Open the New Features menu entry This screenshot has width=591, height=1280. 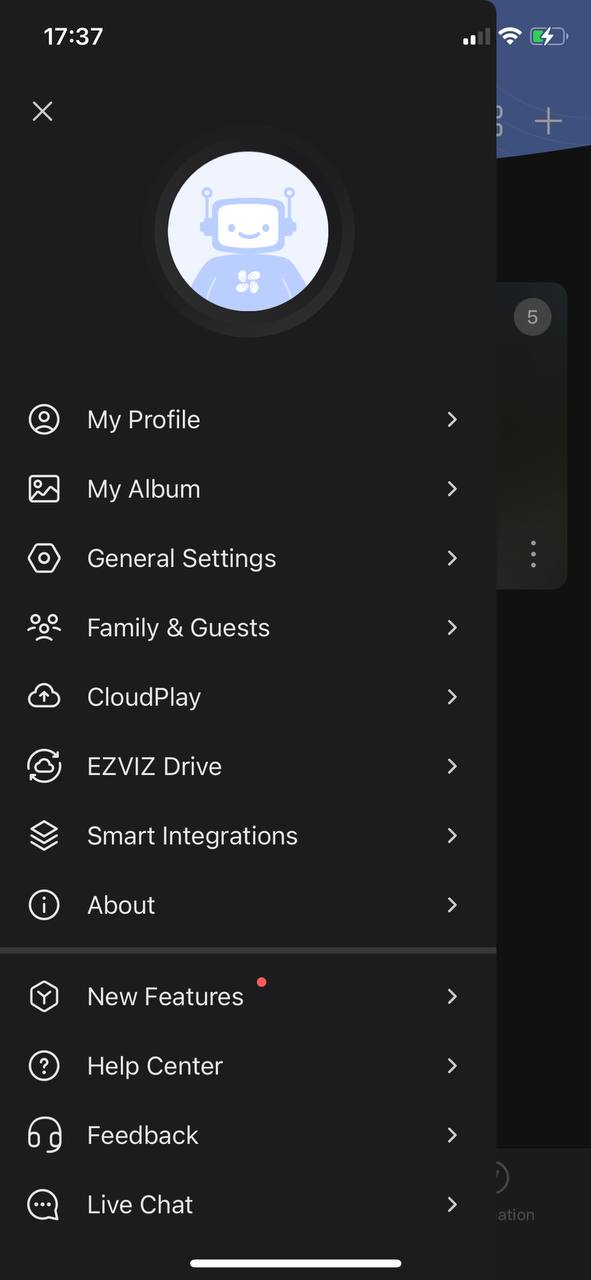248,997
